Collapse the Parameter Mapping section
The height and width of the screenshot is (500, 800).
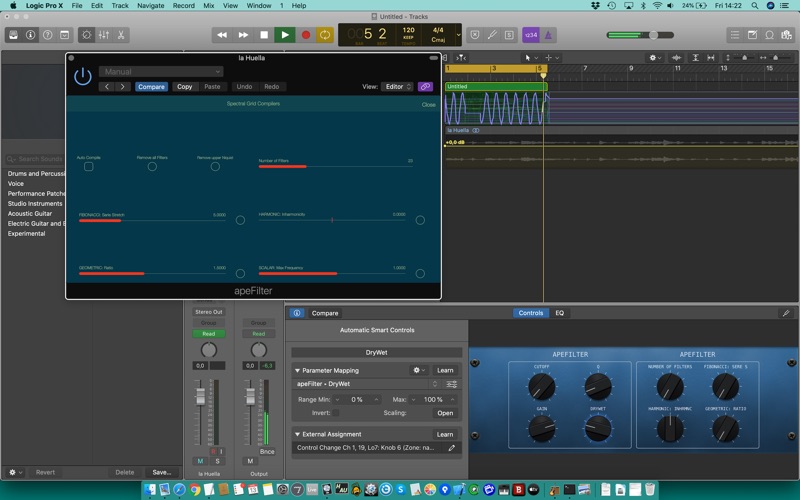[297, 370]
